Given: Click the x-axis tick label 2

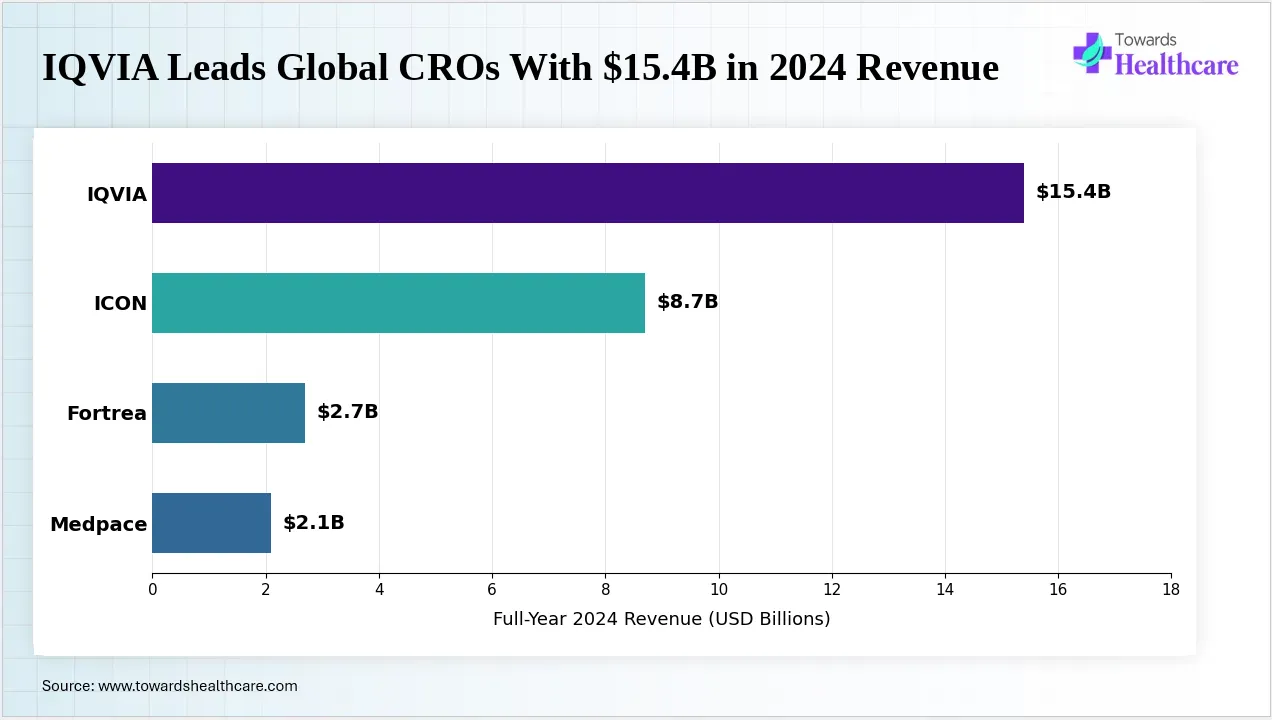Looking at the screenshot, I should click(x=266, y=590).
